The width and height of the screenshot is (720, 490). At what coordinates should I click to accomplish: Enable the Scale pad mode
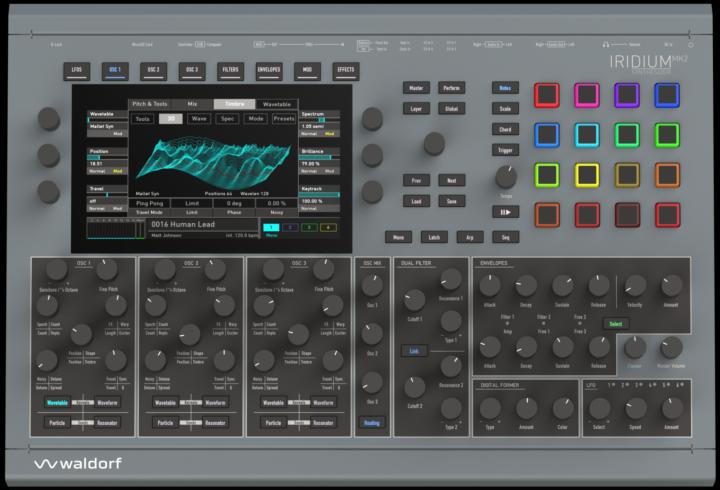(x=505, y=109)
